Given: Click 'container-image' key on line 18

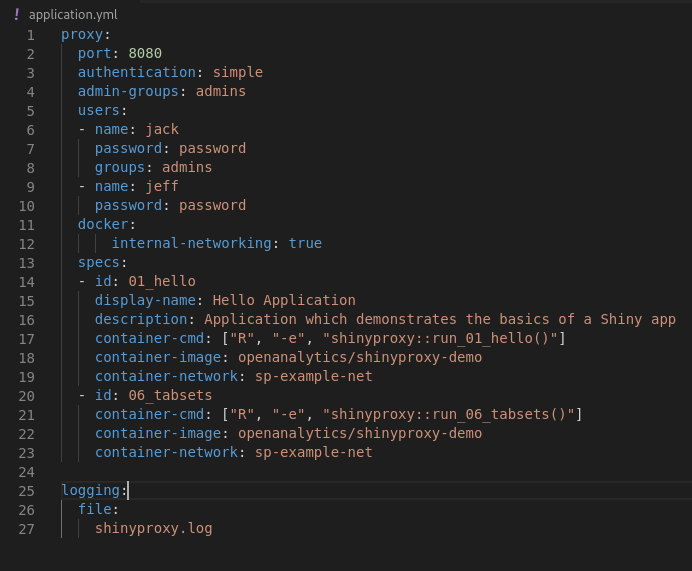Looking at the screenshot, I should coord(158,357).
